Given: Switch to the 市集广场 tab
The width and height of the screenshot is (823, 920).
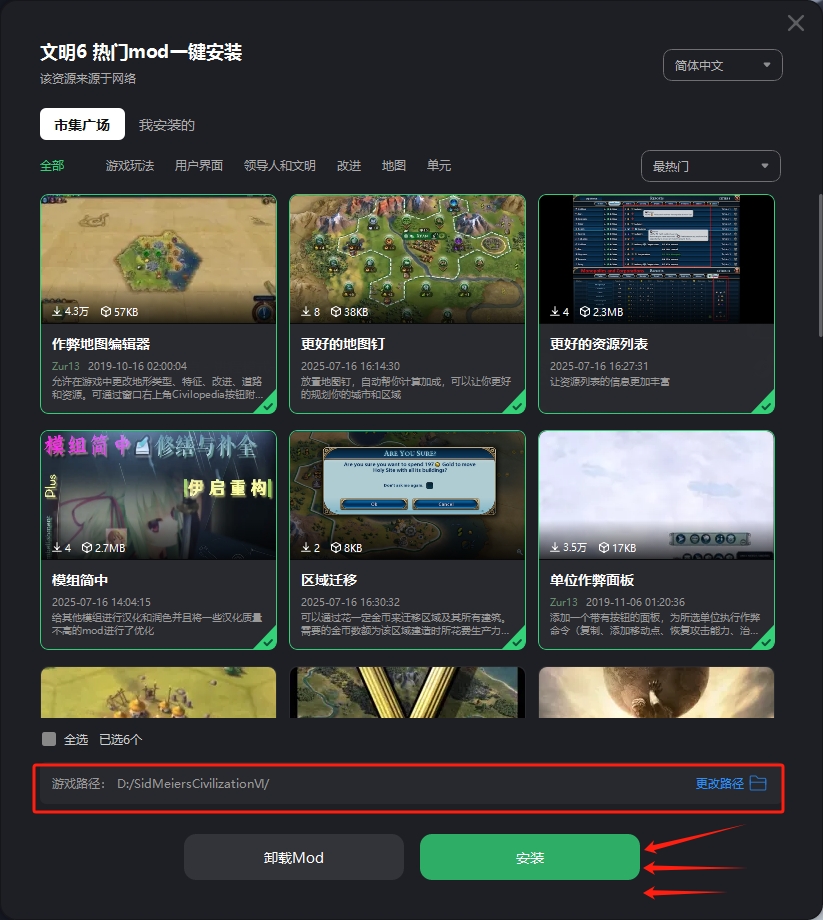Looking at the screenshot, I should coord(82,124).
